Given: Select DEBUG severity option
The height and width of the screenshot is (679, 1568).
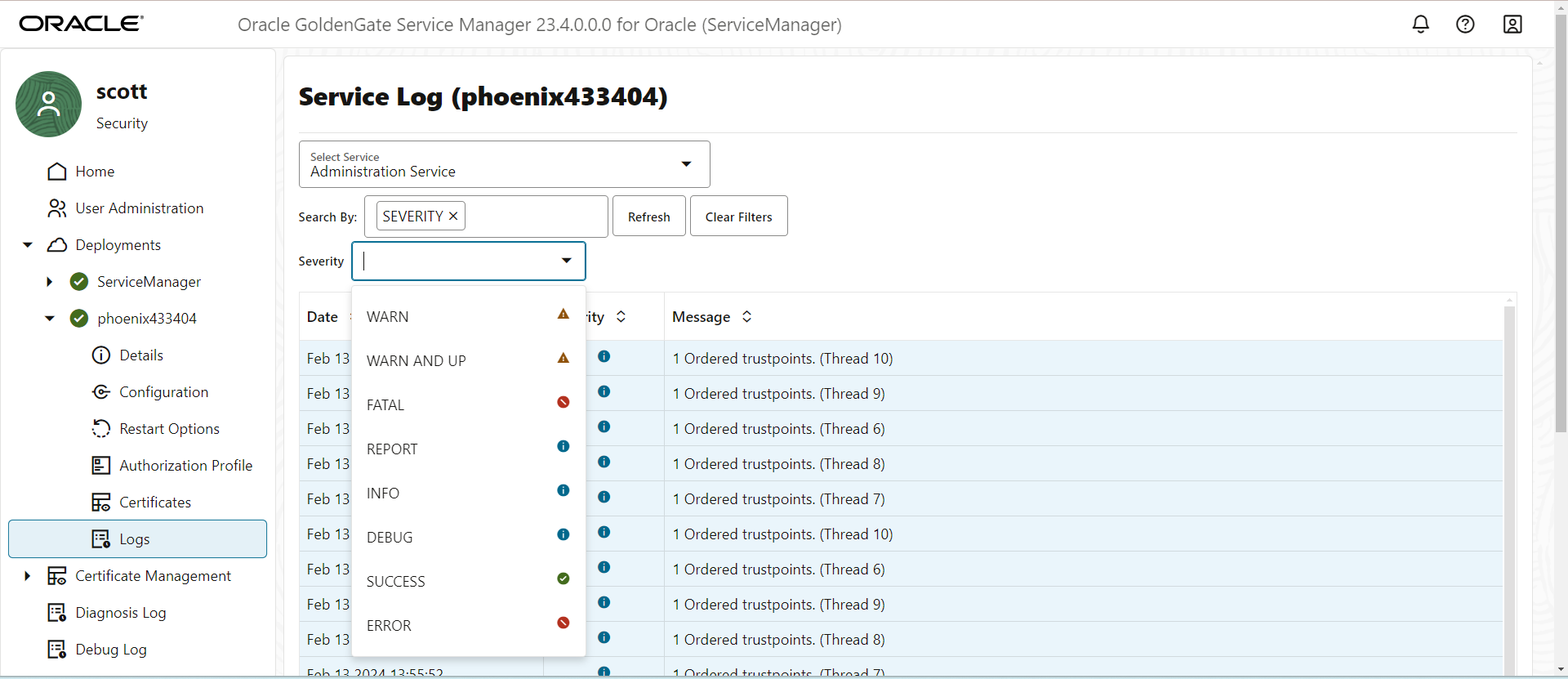Looking at the screenshot, I should coord(468,537).
